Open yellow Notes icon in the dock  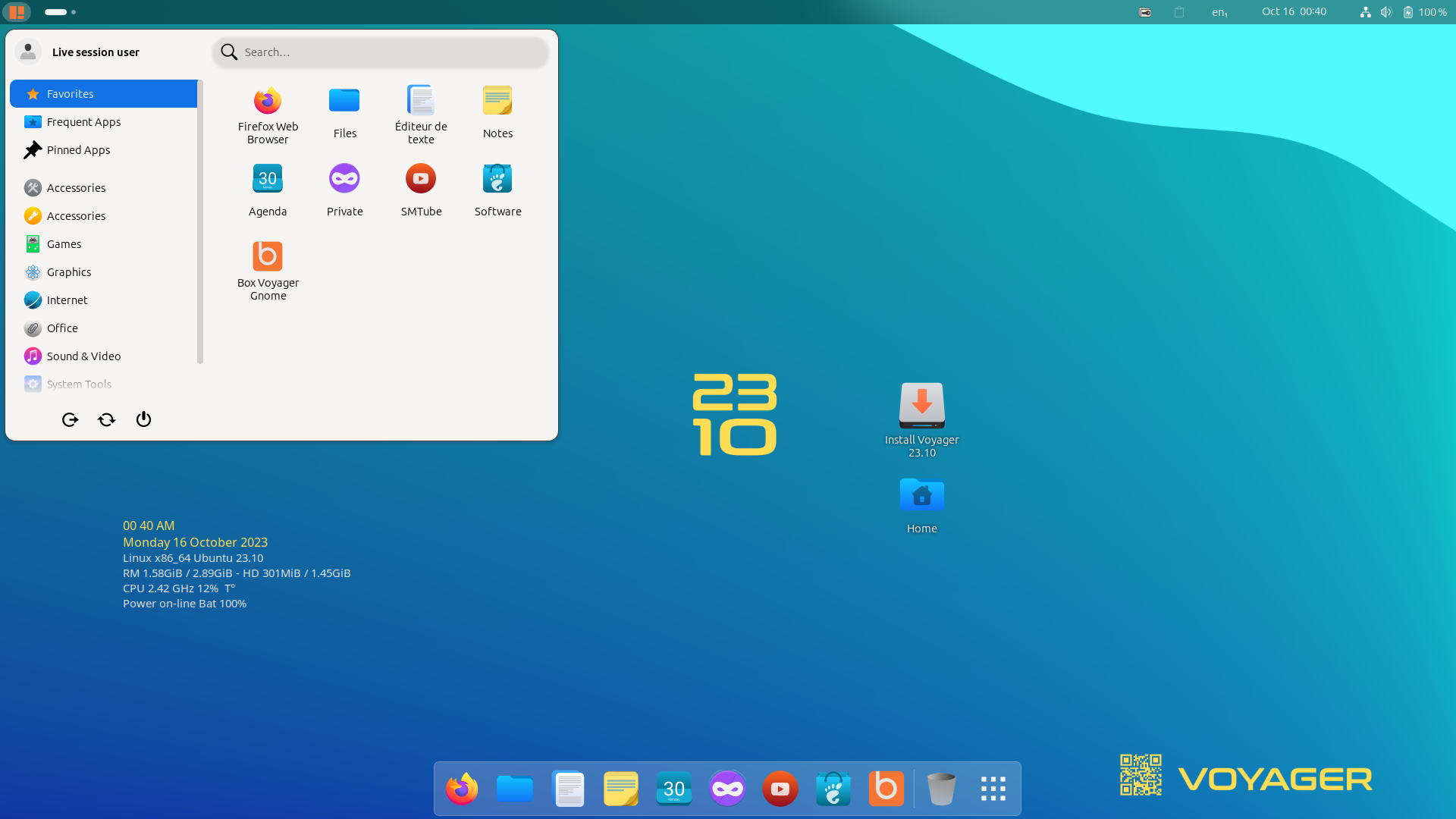click(x=621, y=789)
